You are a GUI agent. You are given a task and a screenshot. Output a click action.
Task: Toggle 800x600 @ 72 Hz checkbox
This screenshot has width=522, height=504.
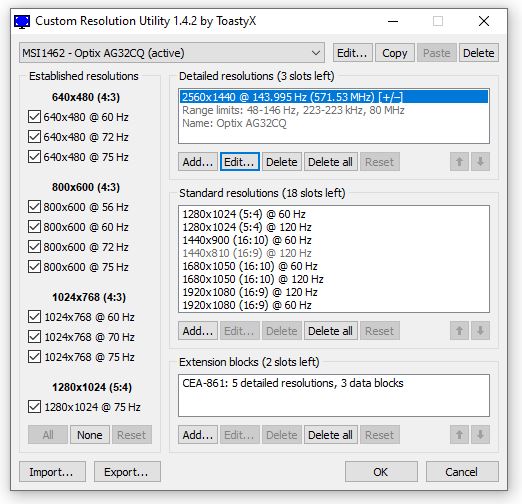coord(34,247)
